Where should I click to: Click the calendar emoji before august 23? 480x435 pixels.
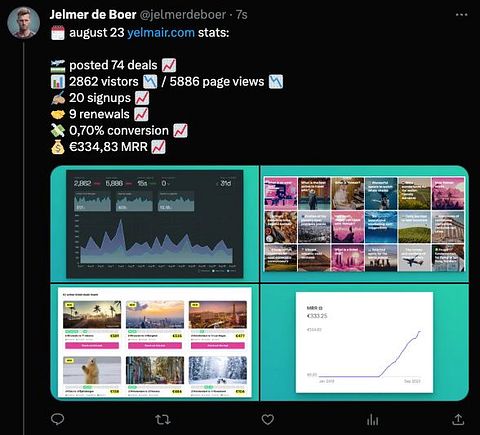point(58,33)
